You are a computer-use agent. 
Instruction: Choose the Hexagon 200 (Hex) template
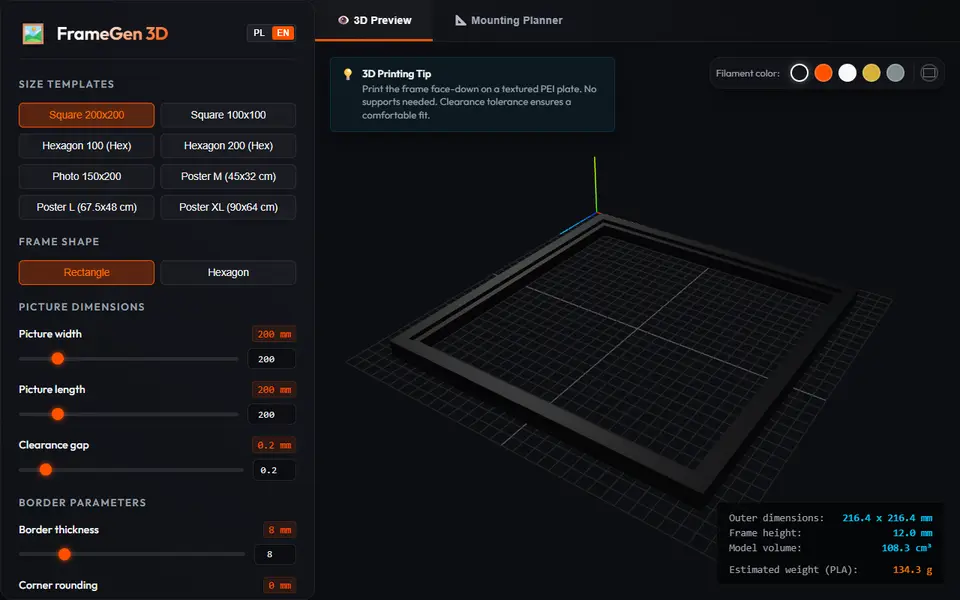point(228,146)
